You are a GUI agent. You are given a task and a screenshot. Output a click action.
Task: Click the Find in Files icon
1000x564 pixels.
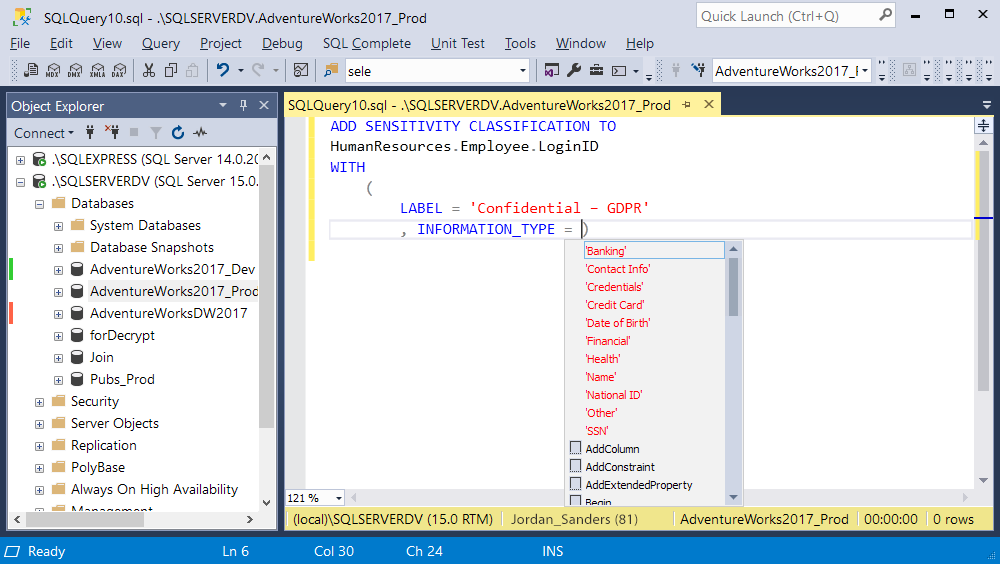click(x=330, y=70)
